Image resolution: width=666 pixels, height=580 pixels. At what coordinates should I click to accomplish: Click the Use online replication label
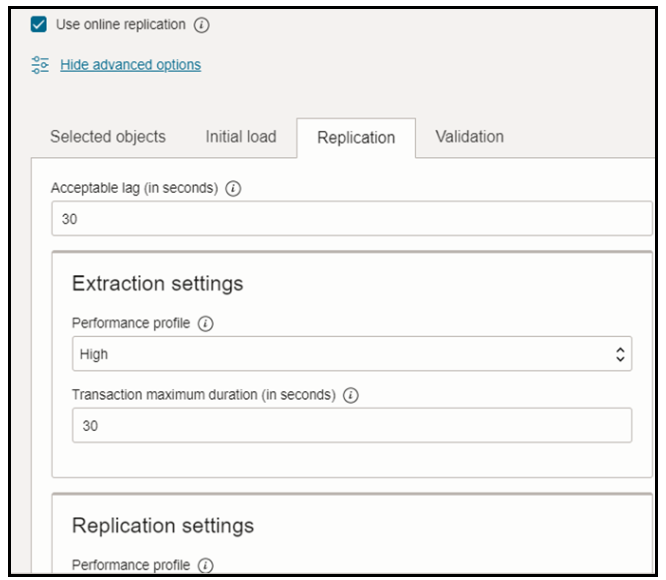tap(121, 25)
